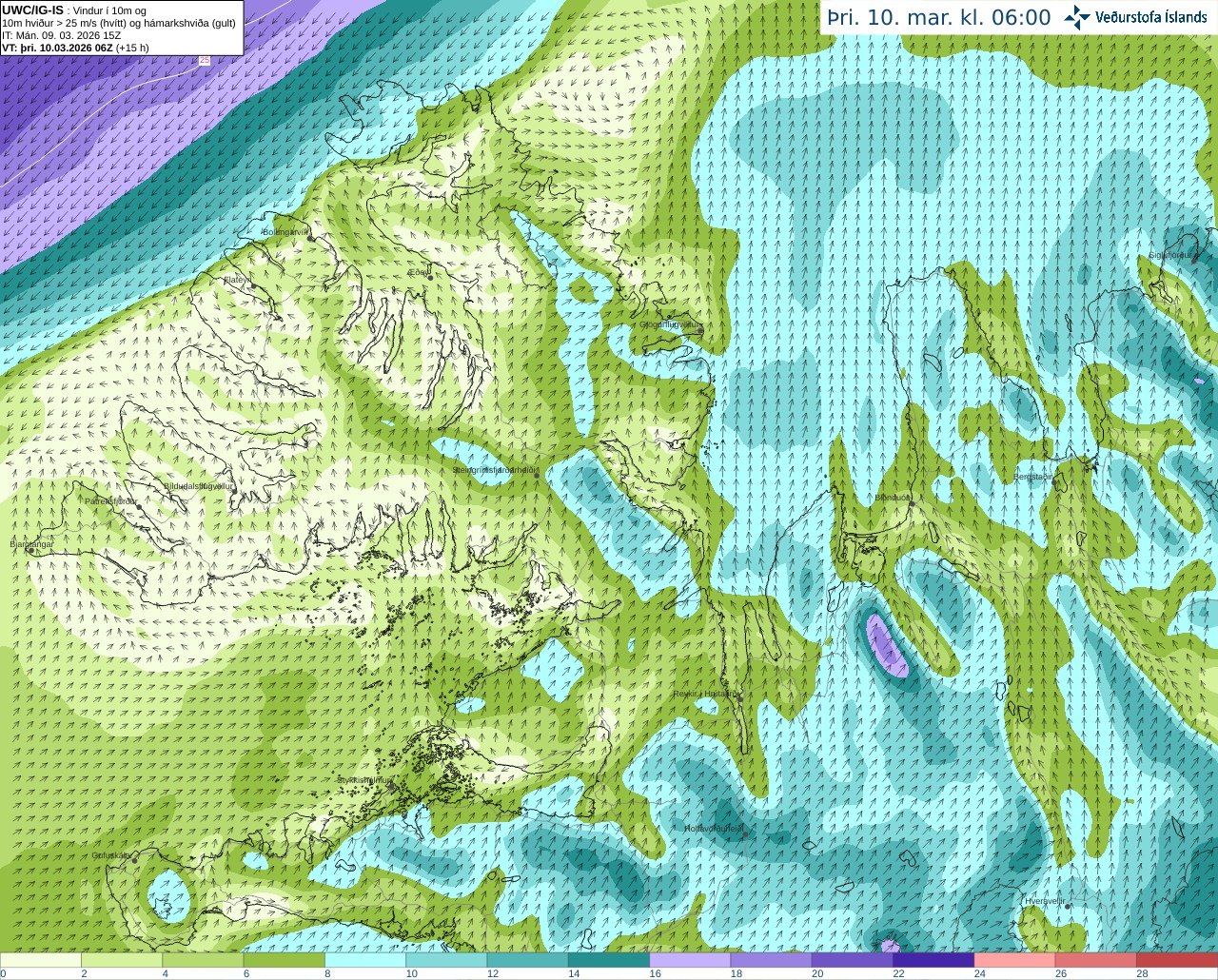The height and width of the screenshot is (980, 1218).
Task: Click the dark indigo 22–24 legend swatch
Action: click(x=933, y=960)
